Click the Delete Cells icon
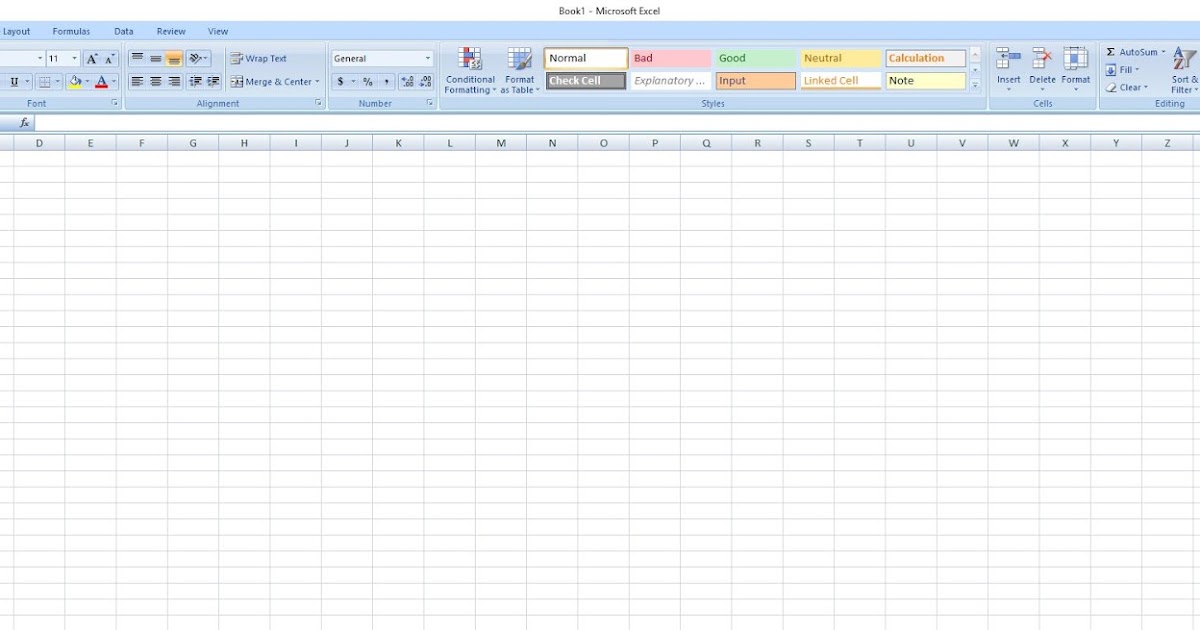This screenshot has width=1200, height=630. coord(1042,63)
